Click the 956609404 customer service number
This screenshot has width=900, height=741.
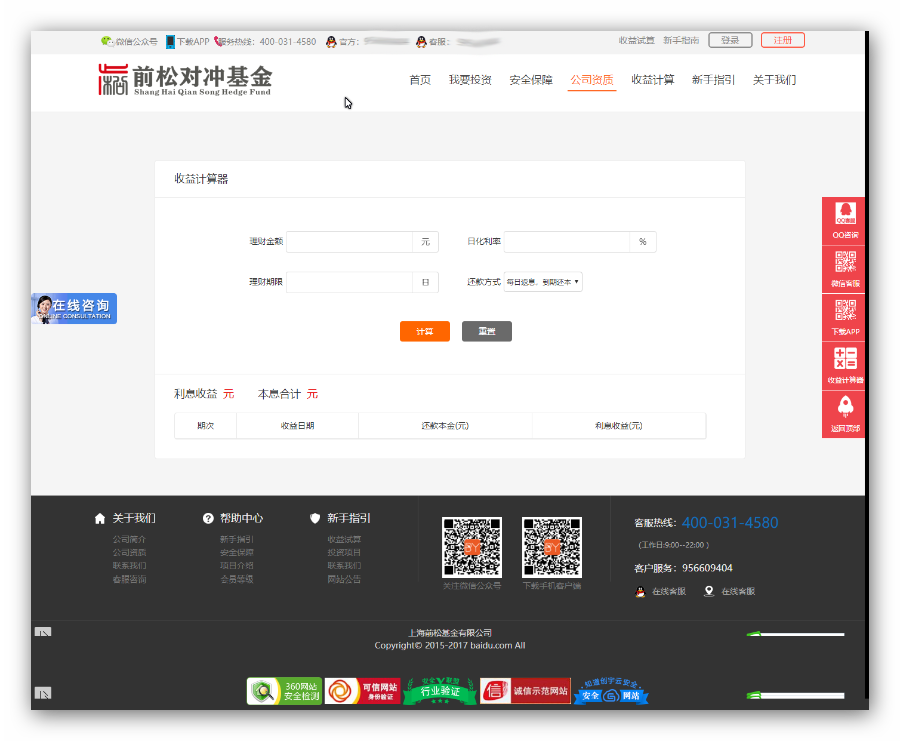(x=707, y=568)
